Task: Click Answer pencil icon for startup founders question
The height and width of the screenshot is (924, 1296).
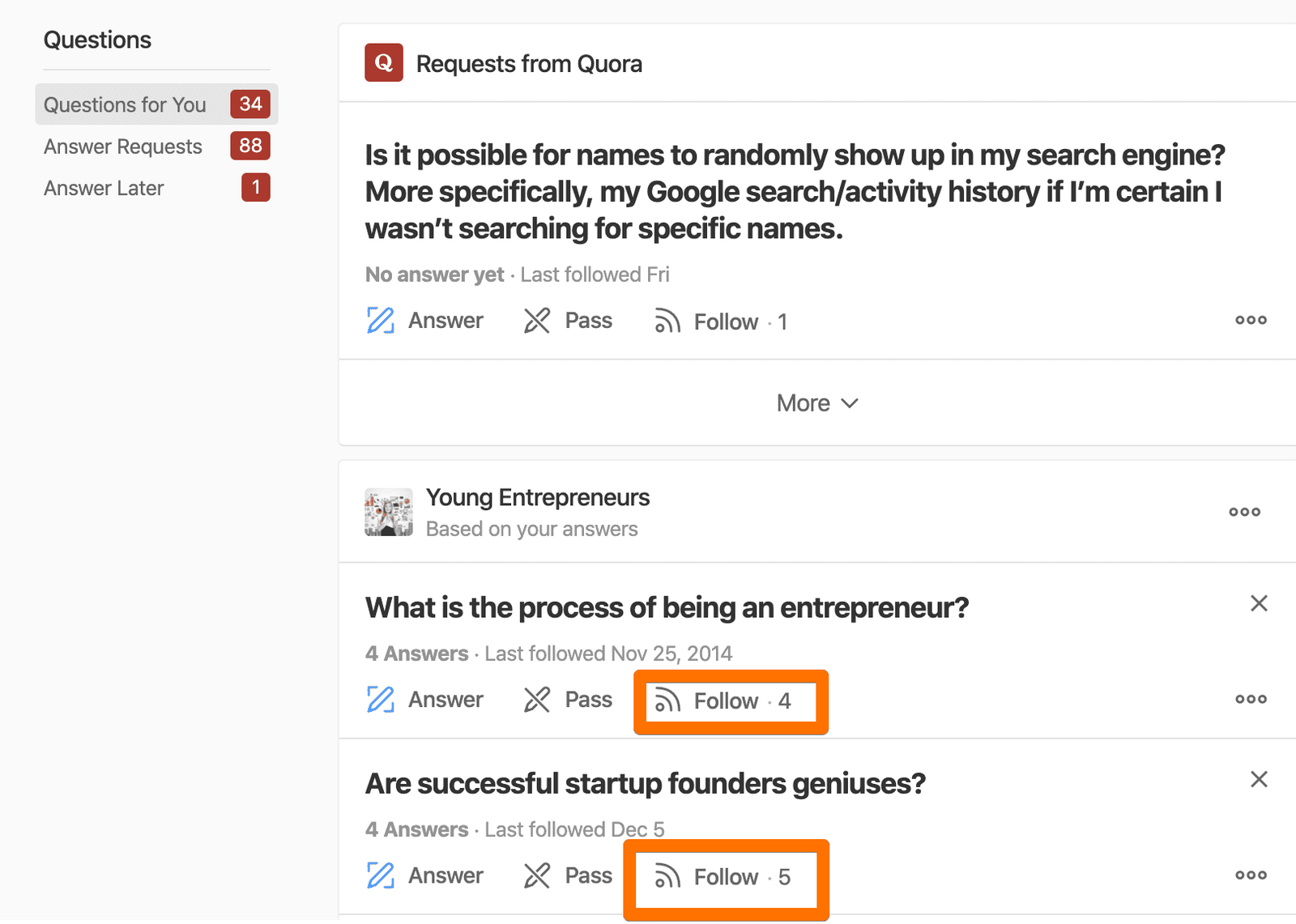Action: pos(381,875)
